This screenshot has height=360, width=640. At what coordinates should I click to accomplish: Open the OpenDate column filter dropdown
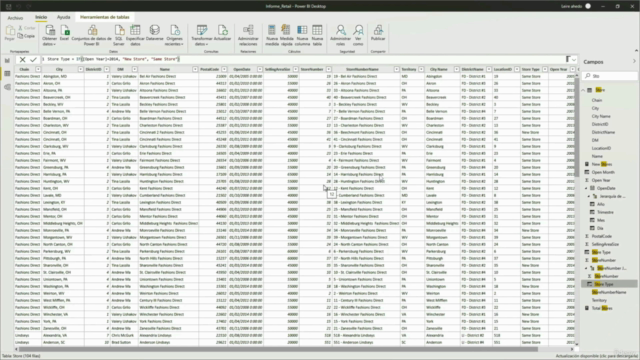[x=260, y=69]
